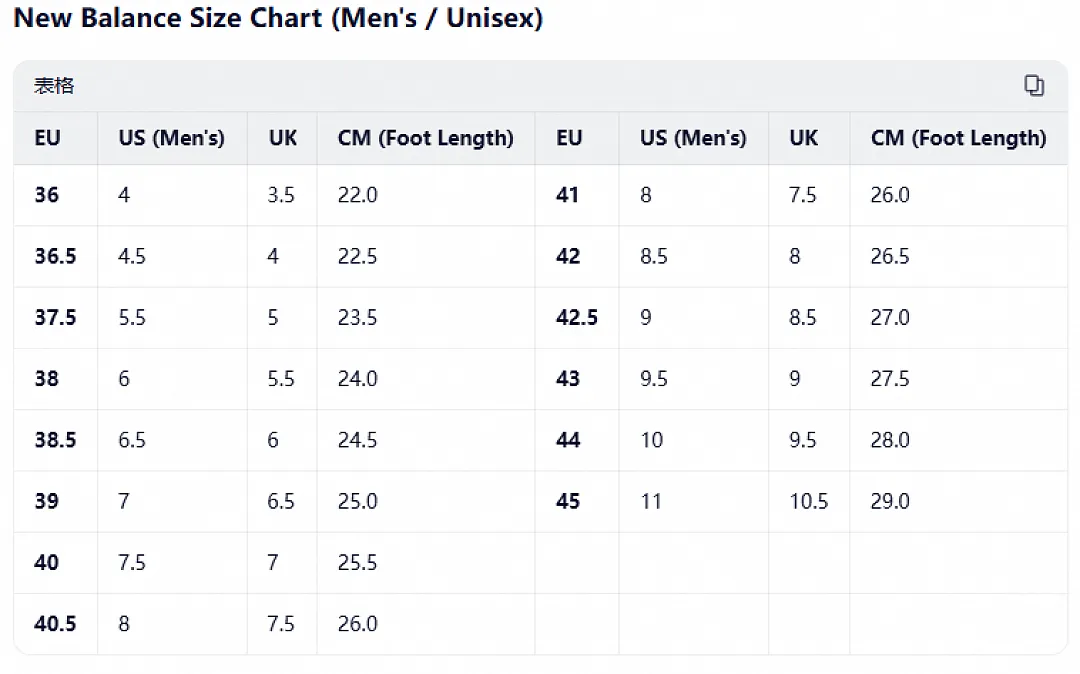Click the UK 10.5 cell
This screenshot has width=1080, height=674.
809,501
